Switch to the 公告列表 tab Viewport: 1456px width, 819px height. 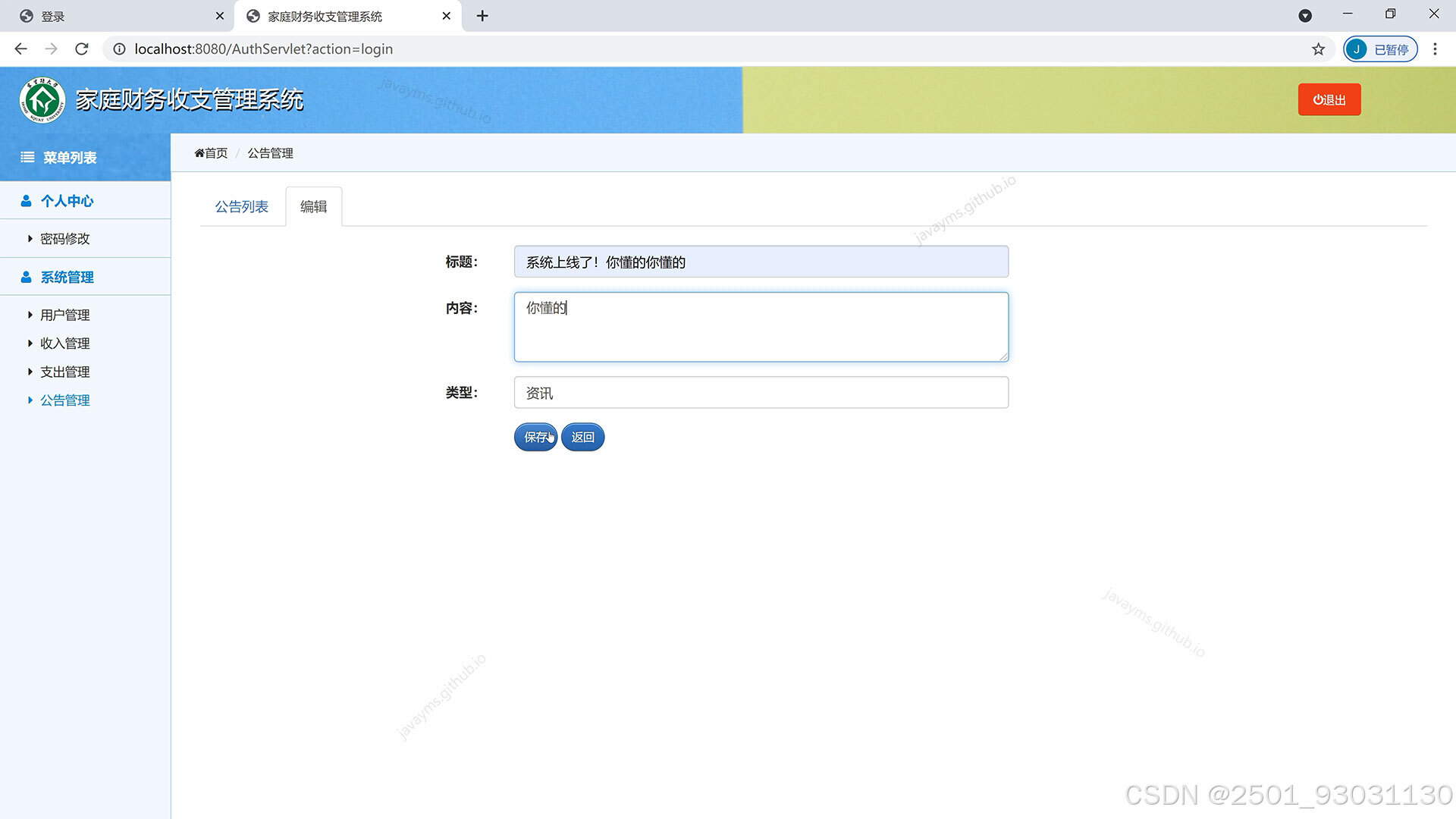[242, 206]
